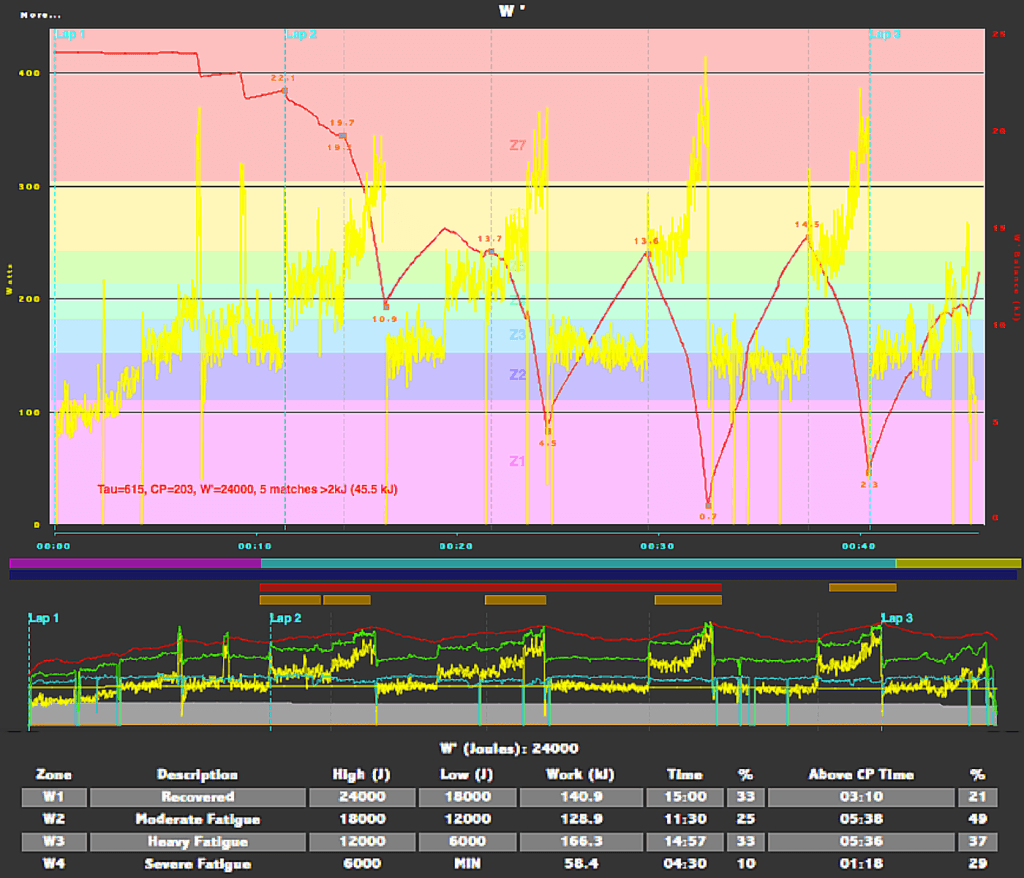Click the Lap 1 label in the lower chart
The image size is (1024, 878).
tap(43, 618)
